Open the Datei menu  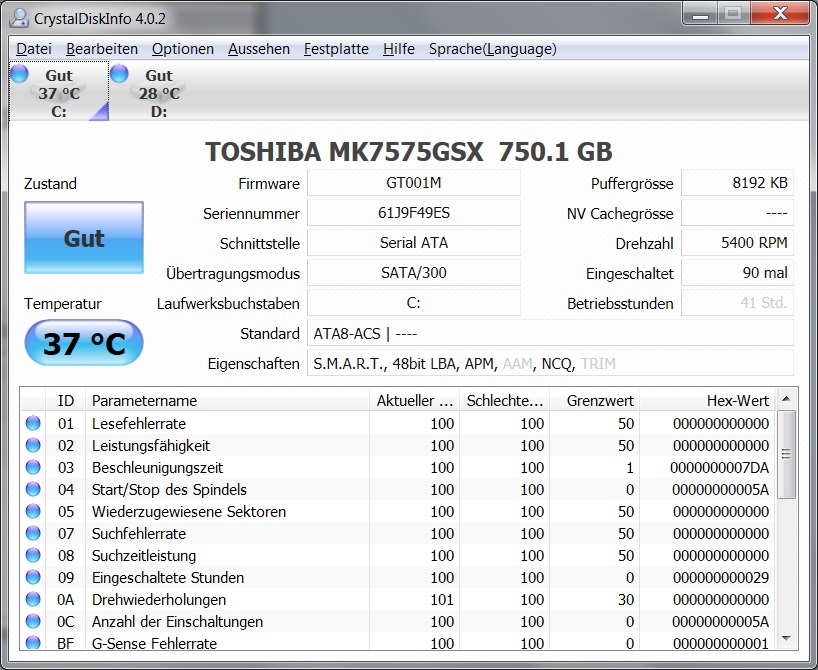pyautogui.click(x=34, y=49)
